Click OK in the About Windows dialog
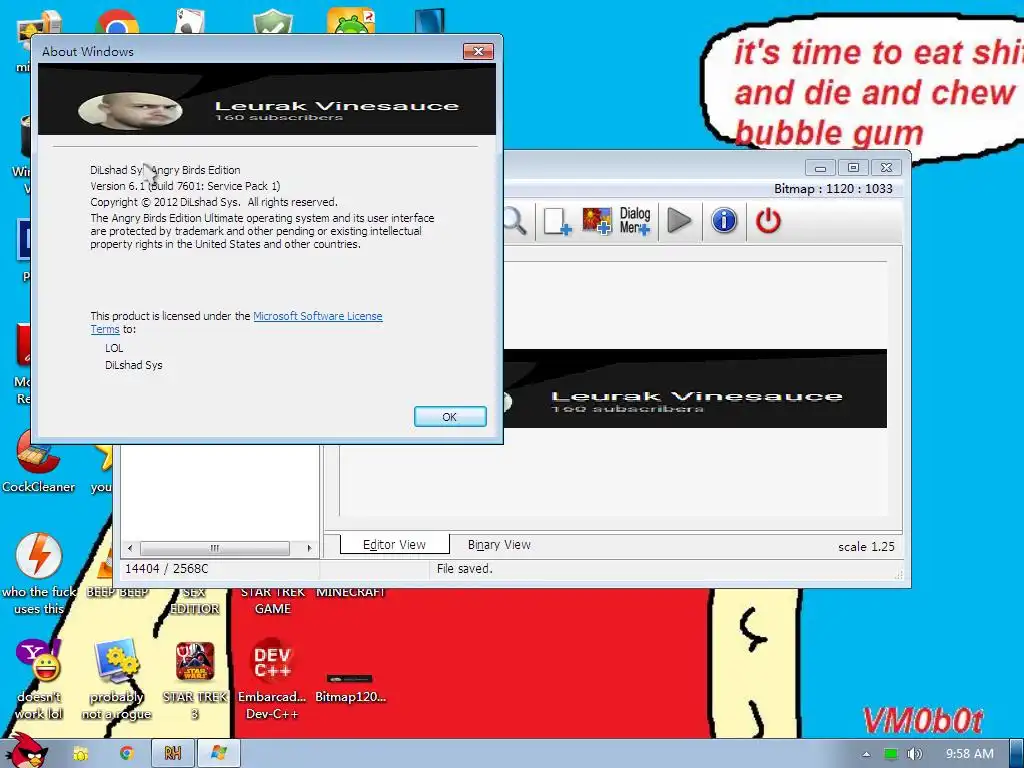This screenshot has width=1024, height=768. 450,417
